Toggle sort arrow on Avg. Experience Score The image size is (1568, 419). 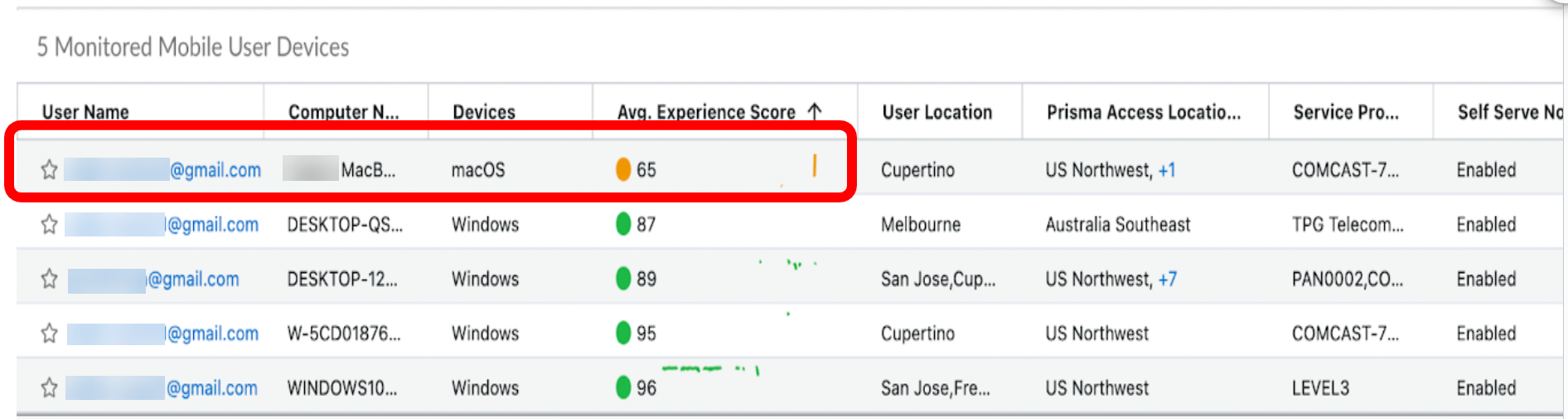point(815,112)
